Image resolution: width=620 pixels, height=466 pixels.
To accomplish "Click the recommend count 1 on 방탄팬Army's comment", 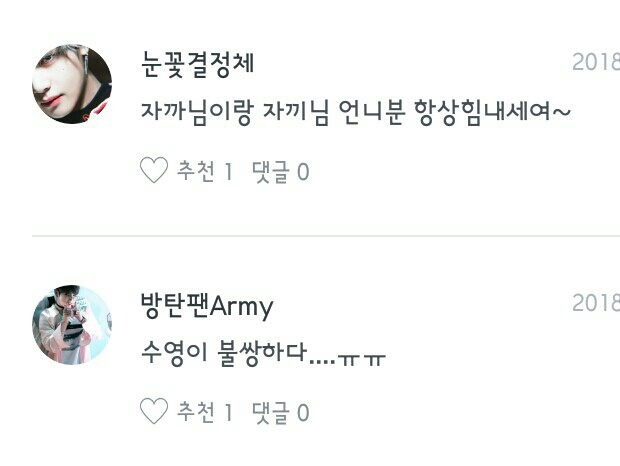I will (x=229, y=413).
